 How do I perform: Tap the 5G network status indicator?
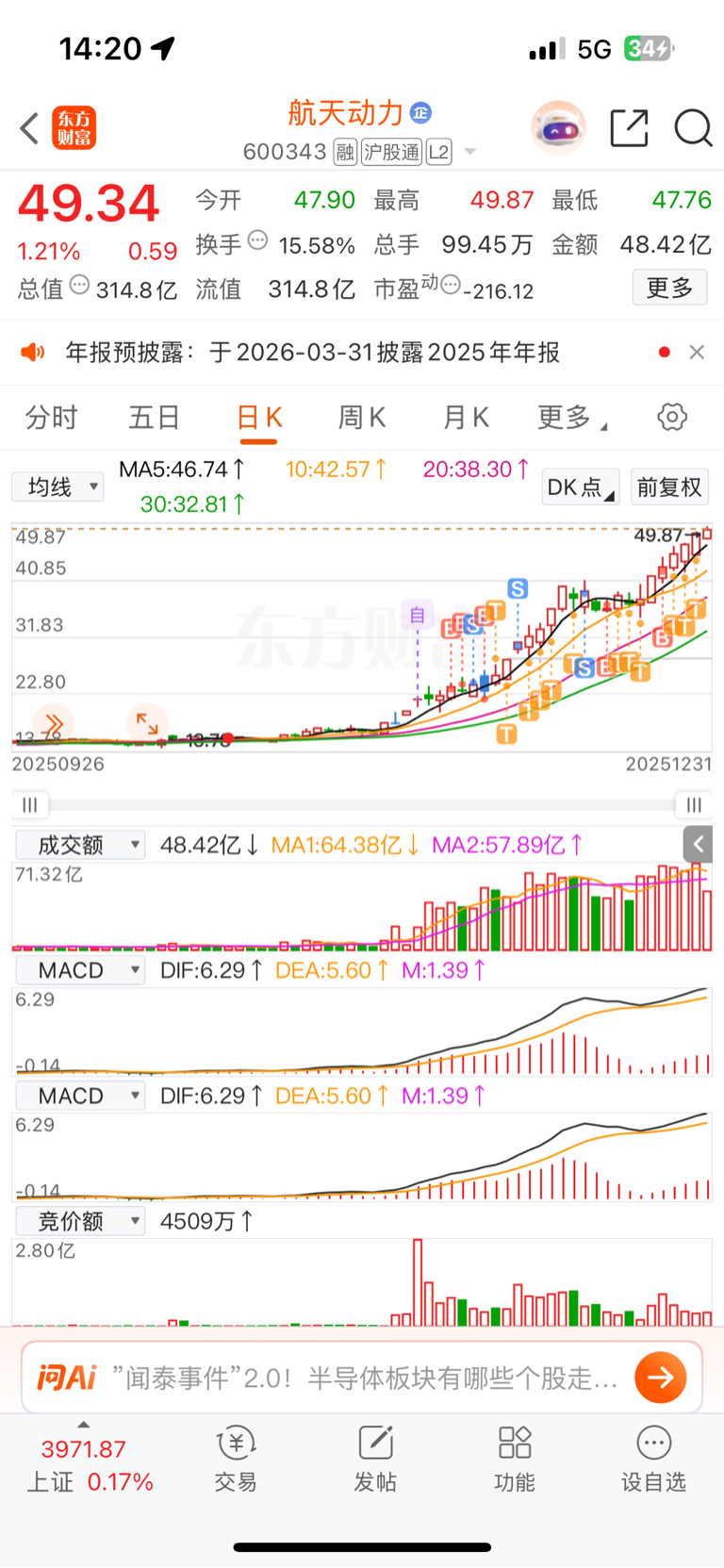coord(594,49)
